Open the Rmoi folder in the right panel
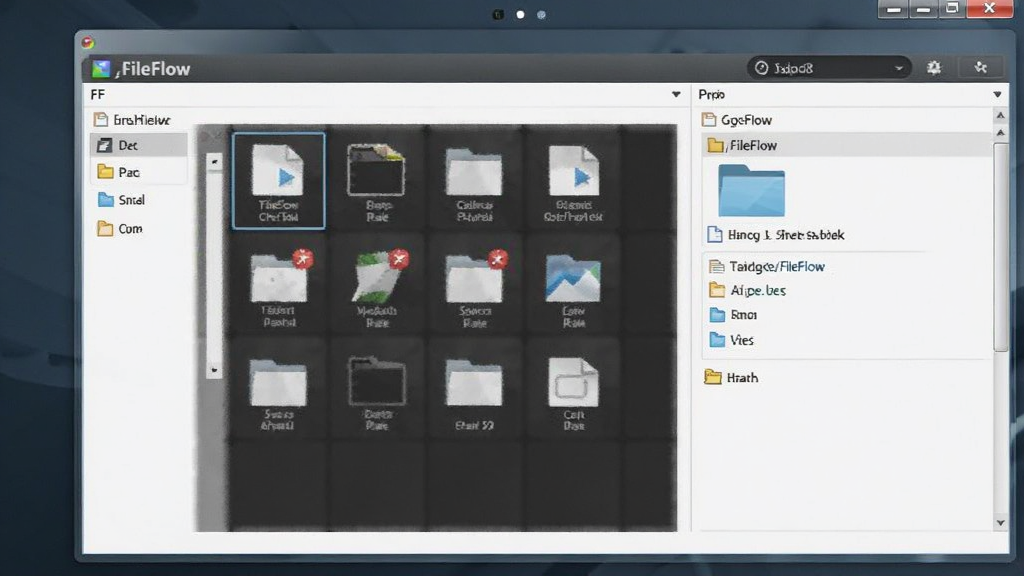The height and width of the screenshot is (576, 1024). coord(733,315)
